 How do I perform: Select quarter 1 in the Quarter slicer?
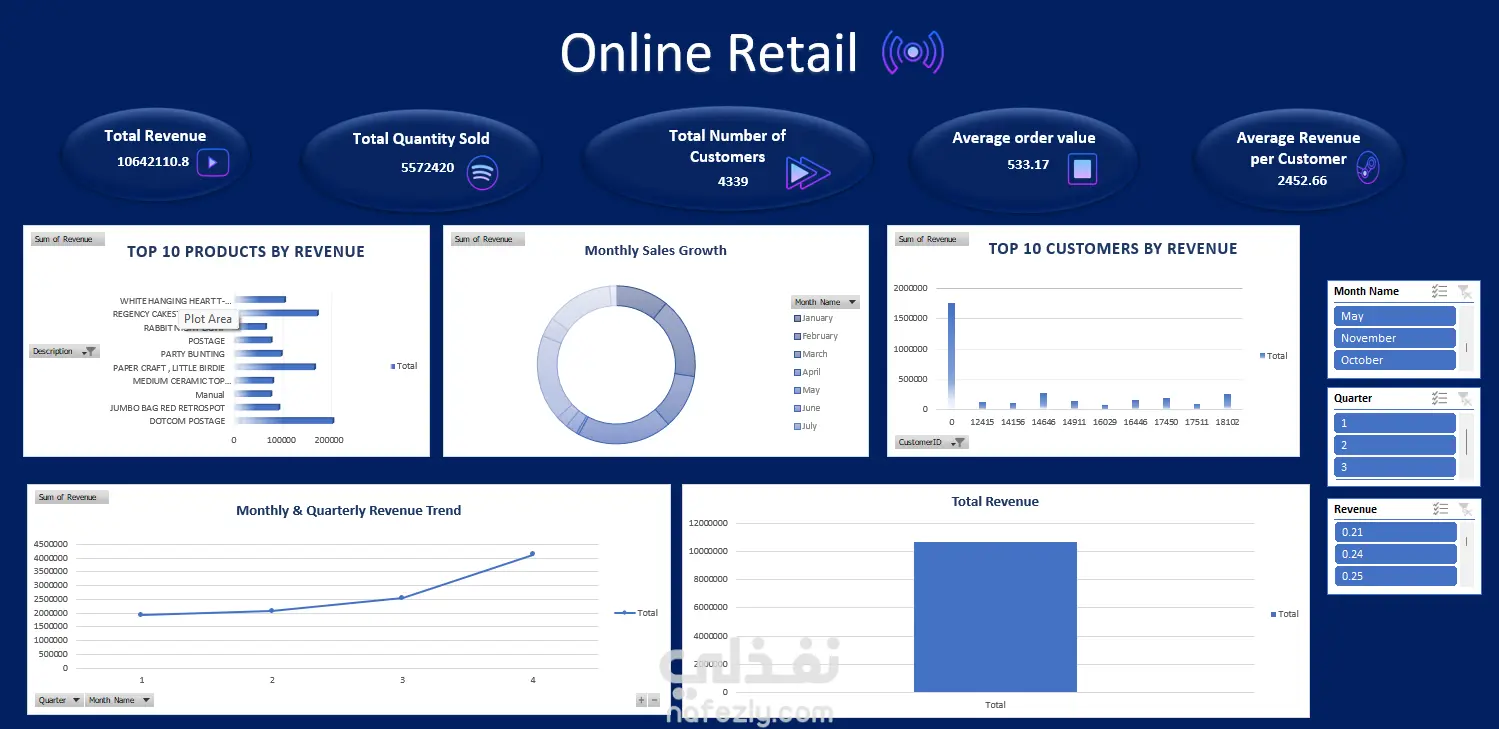tap(1394, 423)
